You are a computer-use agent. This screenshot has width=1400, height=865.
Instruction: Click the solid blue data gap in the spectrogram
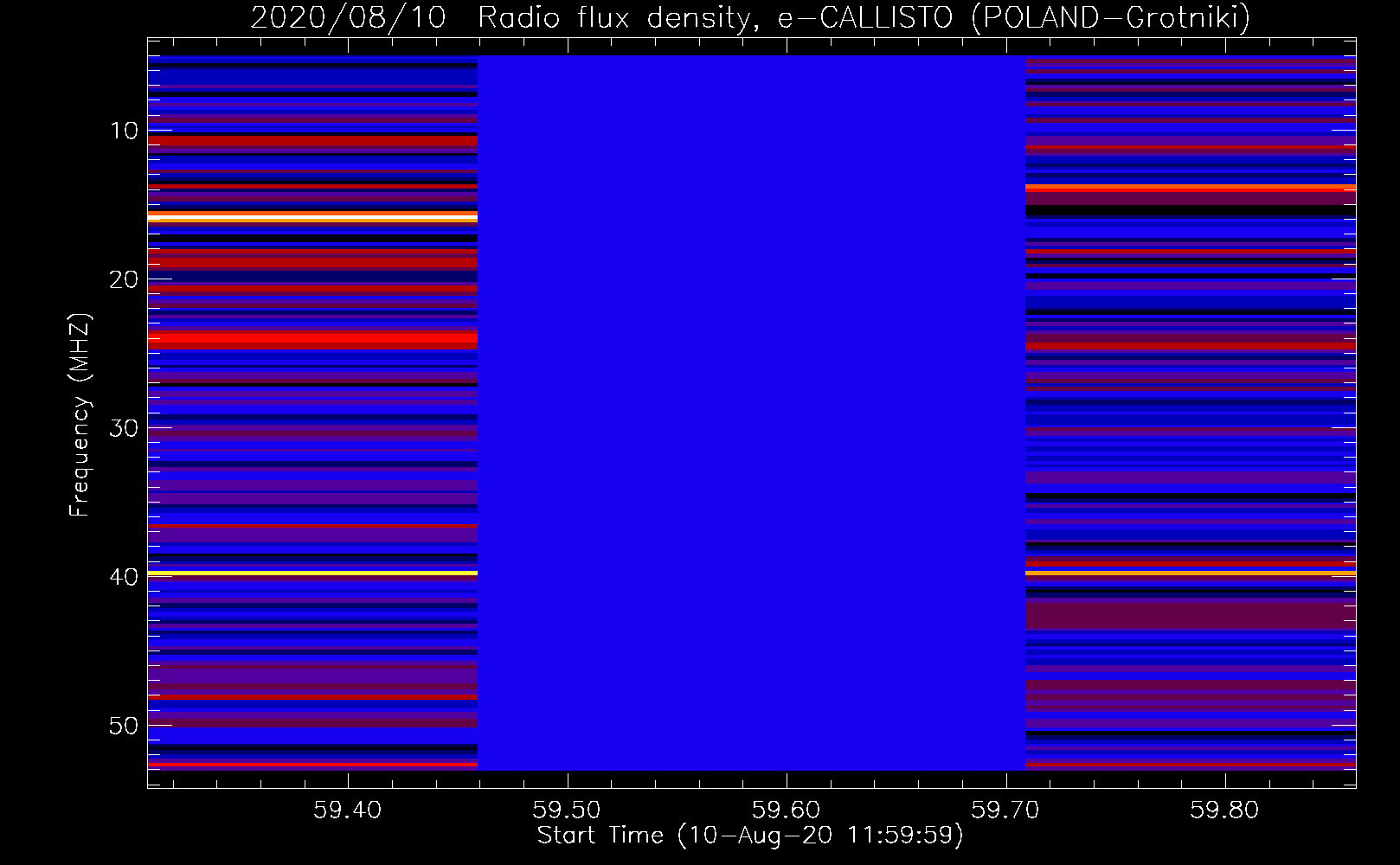click(x=751, y=413)
